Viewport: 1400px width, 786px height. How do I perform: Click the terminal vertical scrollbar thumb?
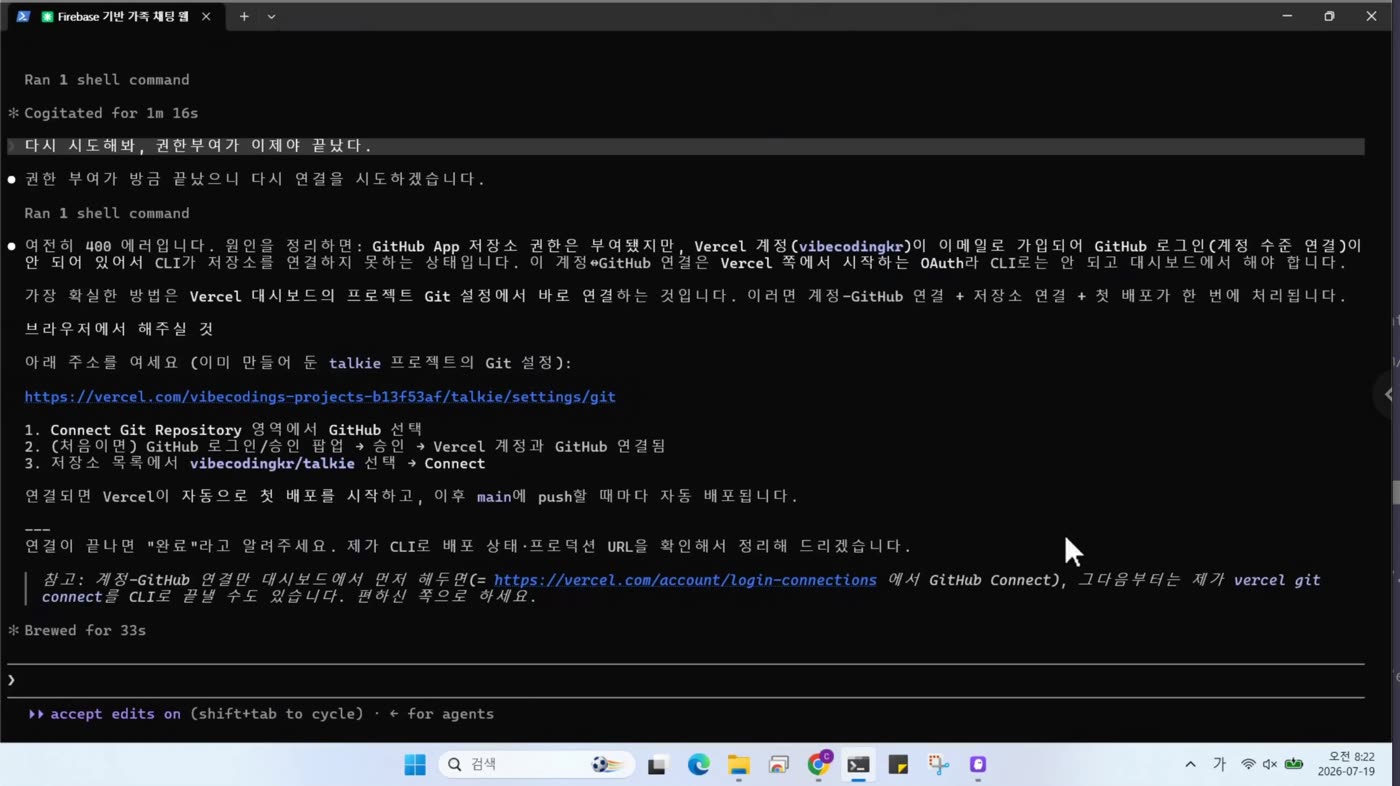[x=1395, y=493]
